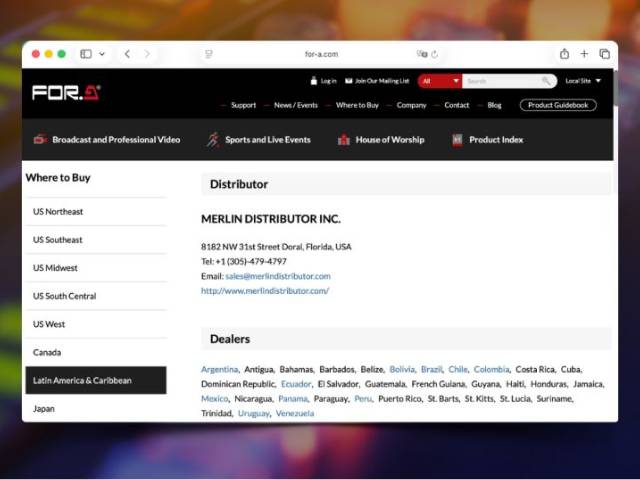The height and width of the screenshot is (480, 640).
Task: Click the Product Guidebook button
Action: [x=558, y=105]
